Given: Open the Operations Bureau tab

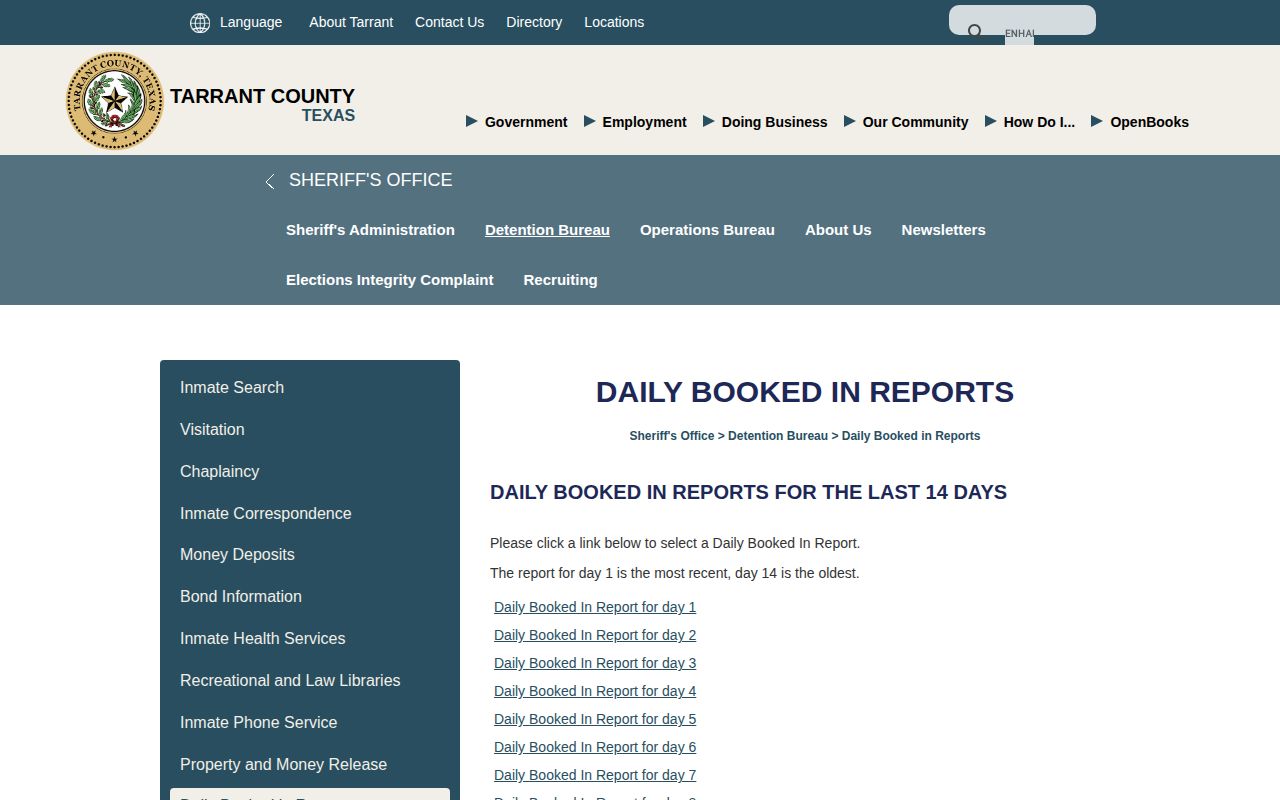Looking at the screenshot, I should (707, 230).
